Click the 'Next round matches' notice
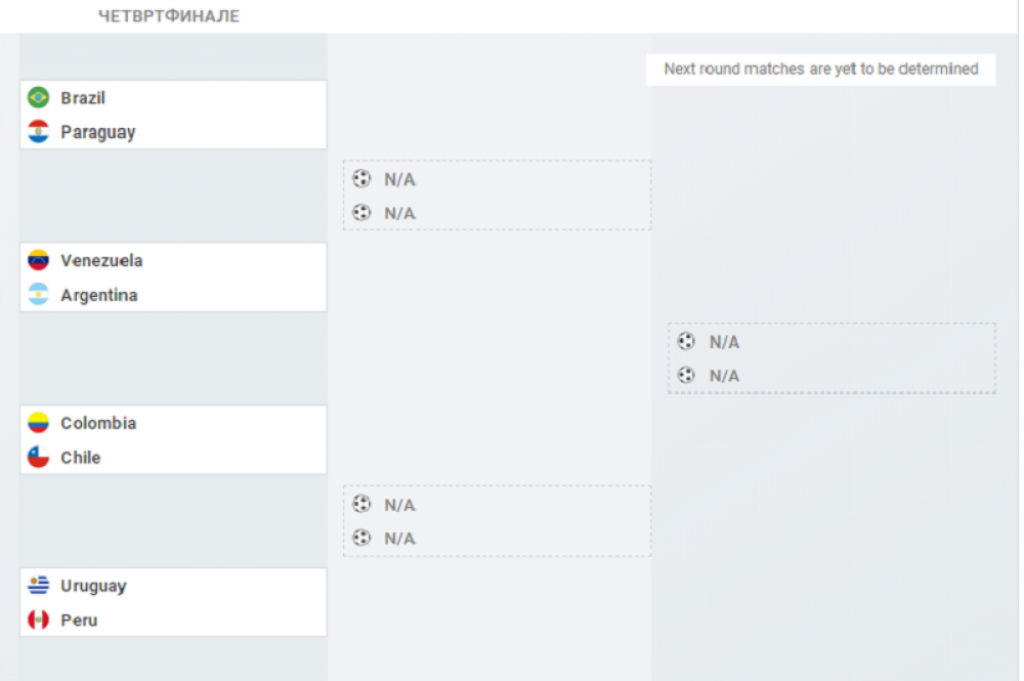The width and height of the screenshot is (1024, 681). (x=821, y=70)
